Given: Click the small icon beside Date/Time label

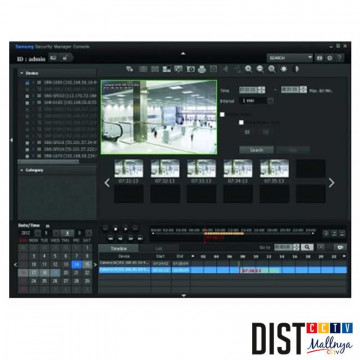Looking at the screenshot, I should tap(47, 226).
